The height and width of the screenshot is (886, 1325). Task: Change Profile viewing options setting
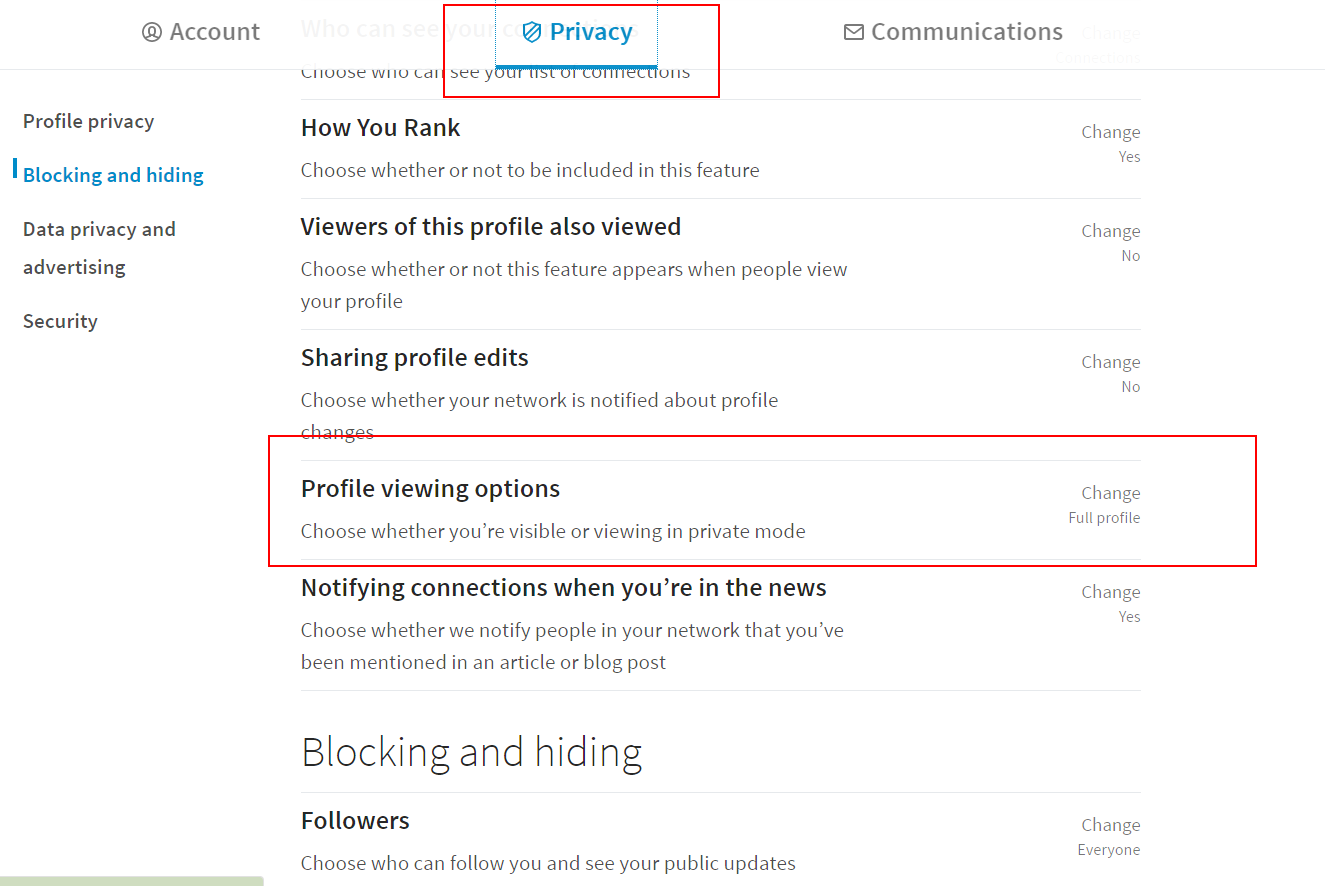pyautogui.click(x=1110, y=493)
